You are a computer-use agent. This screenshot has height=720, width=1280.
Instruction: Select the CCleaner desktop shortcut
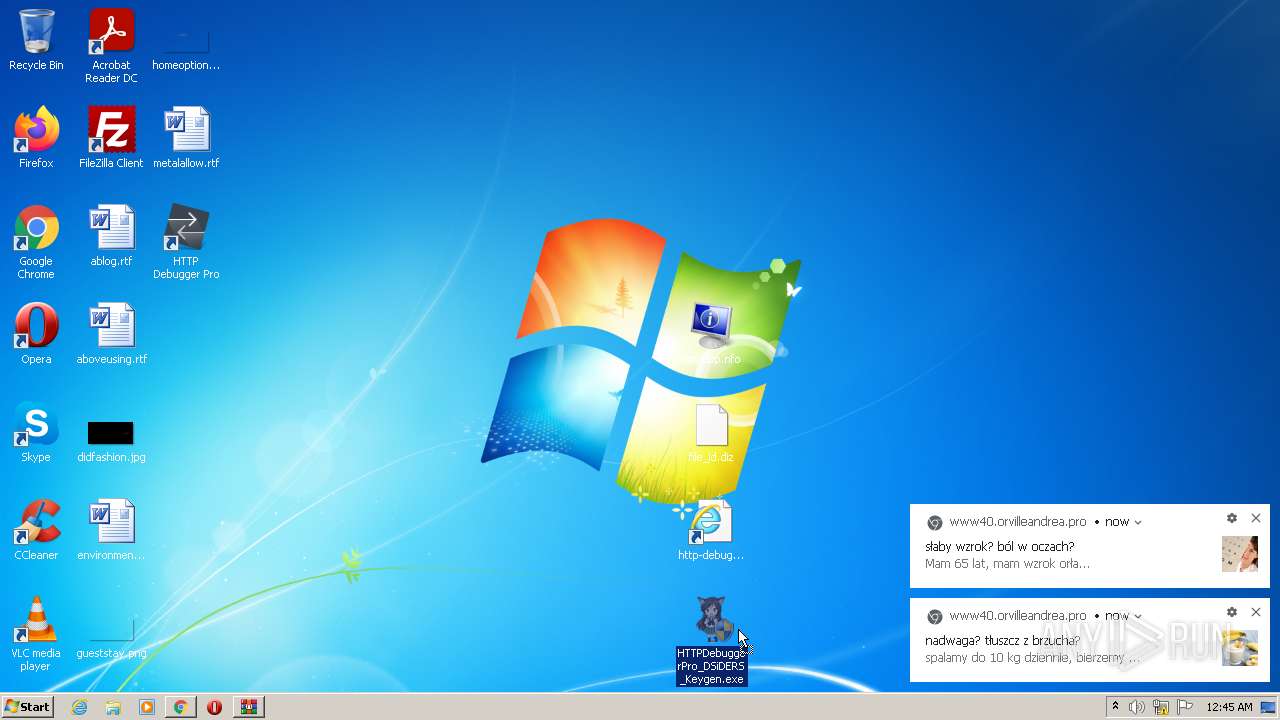[36, 530]
